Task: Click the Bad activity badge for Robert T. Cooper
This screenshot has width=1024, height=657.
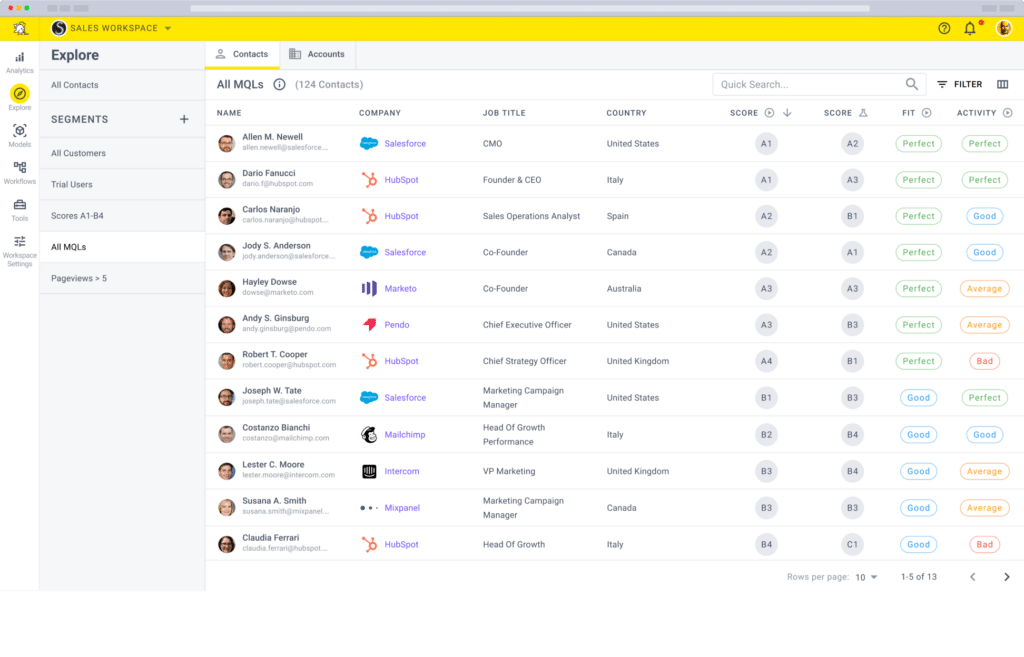Action: pos(984,361)
